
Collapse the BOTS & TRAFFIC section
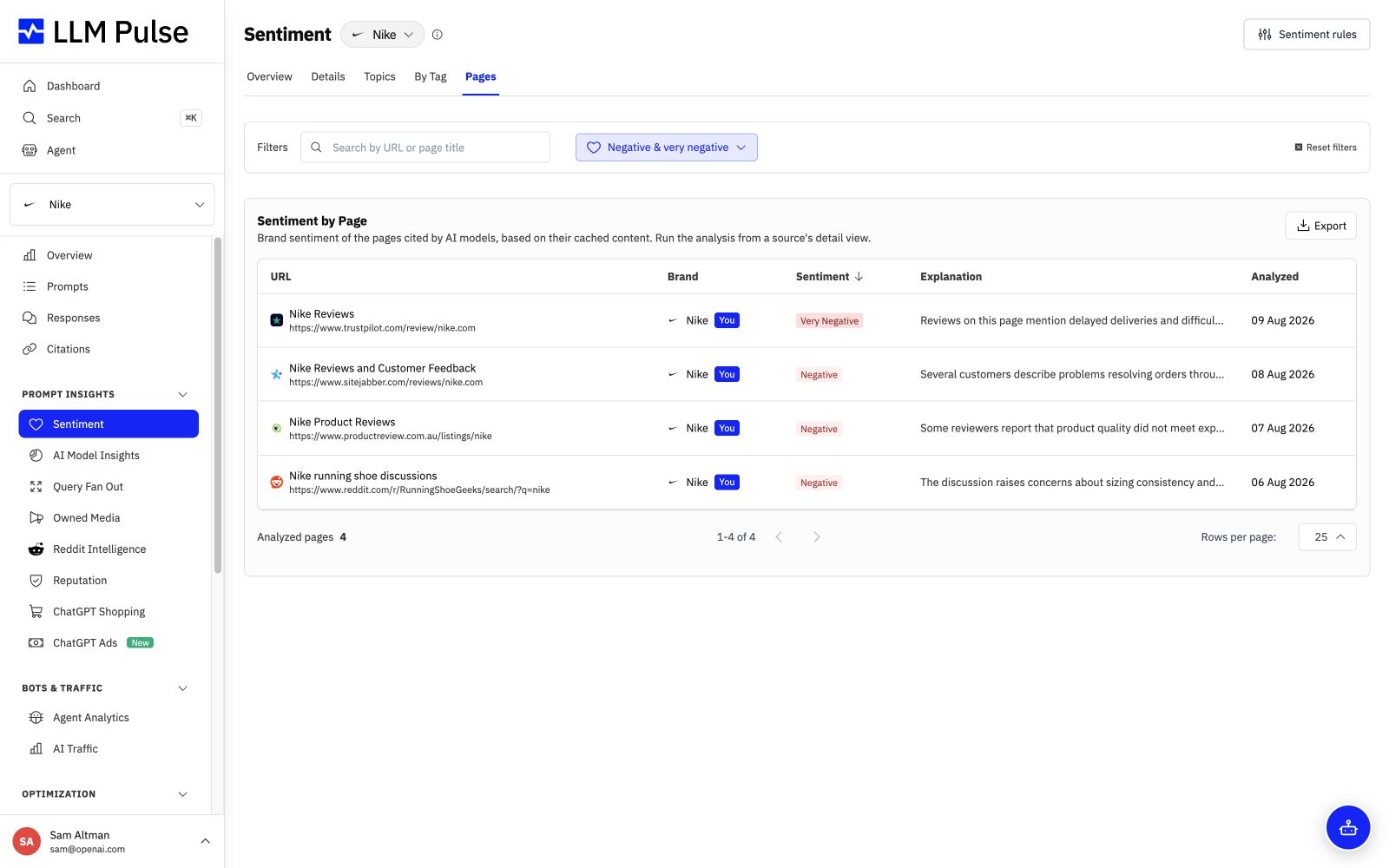182,688
